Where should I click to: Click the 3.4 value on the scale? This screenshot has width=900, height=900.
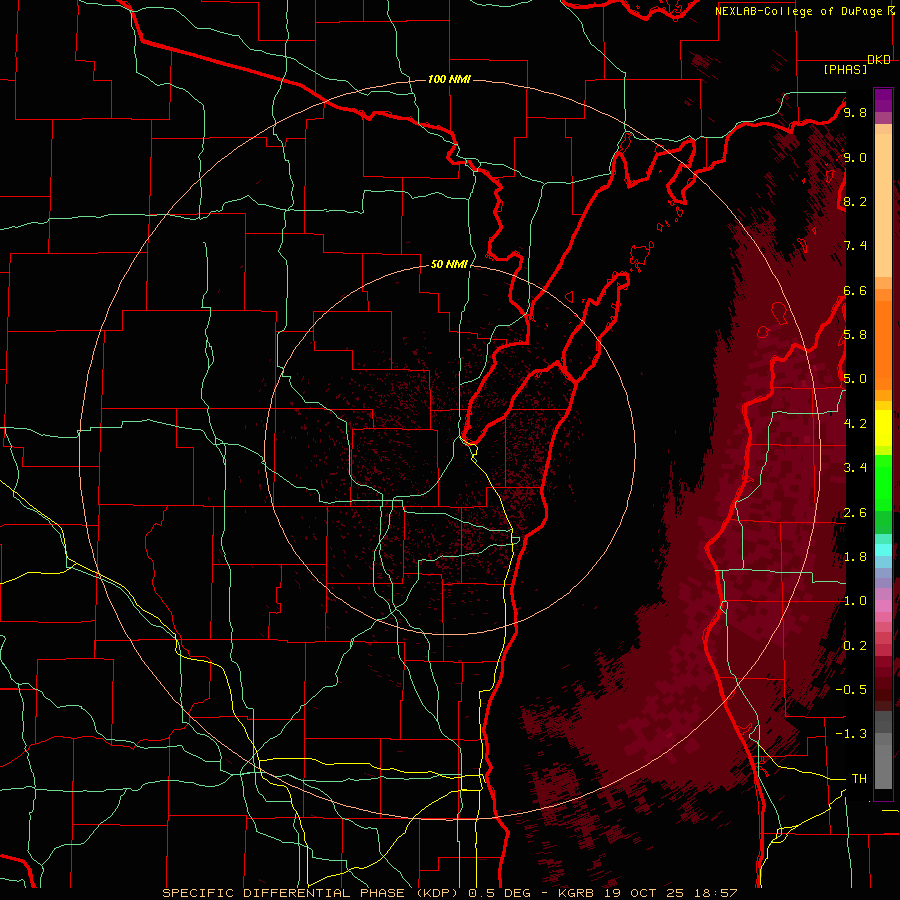855,468
